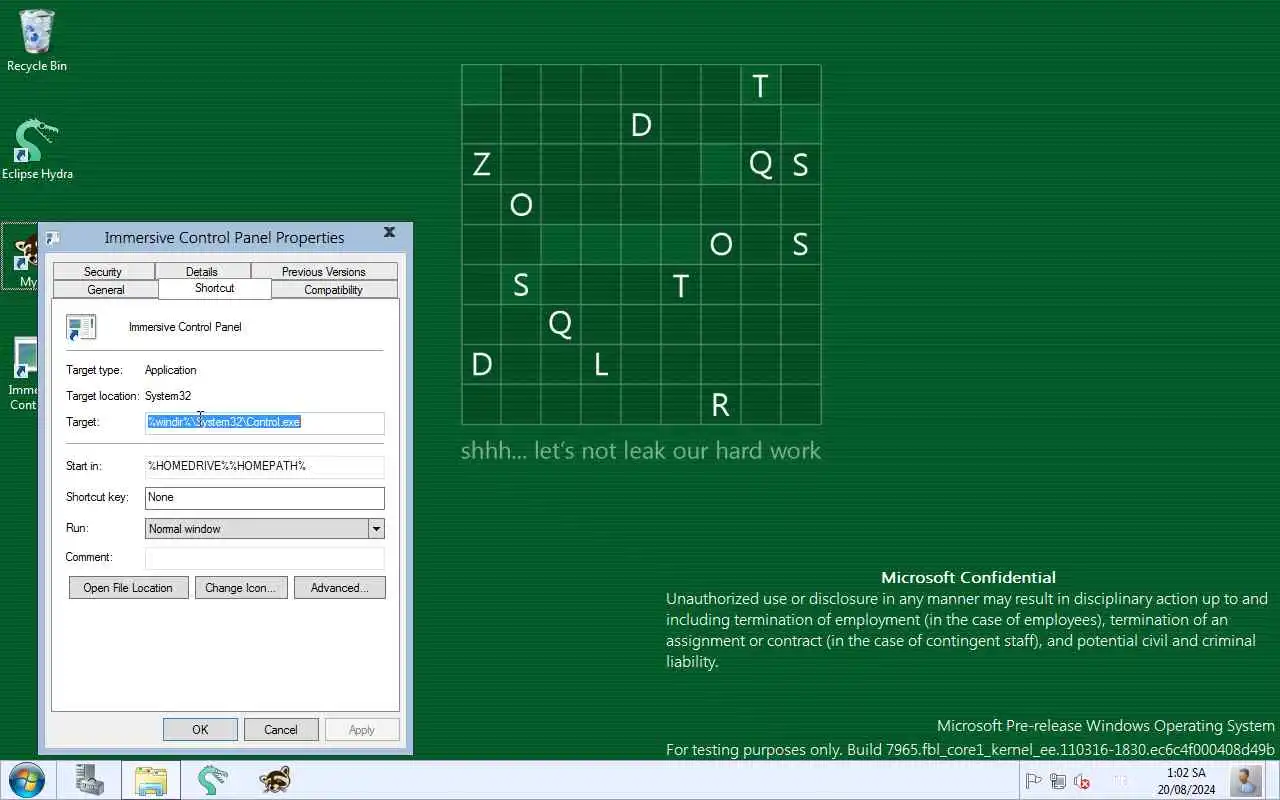1280x800 pixels.
Task: Click the Immersive Control Panel name field
Action: (185, 327)
